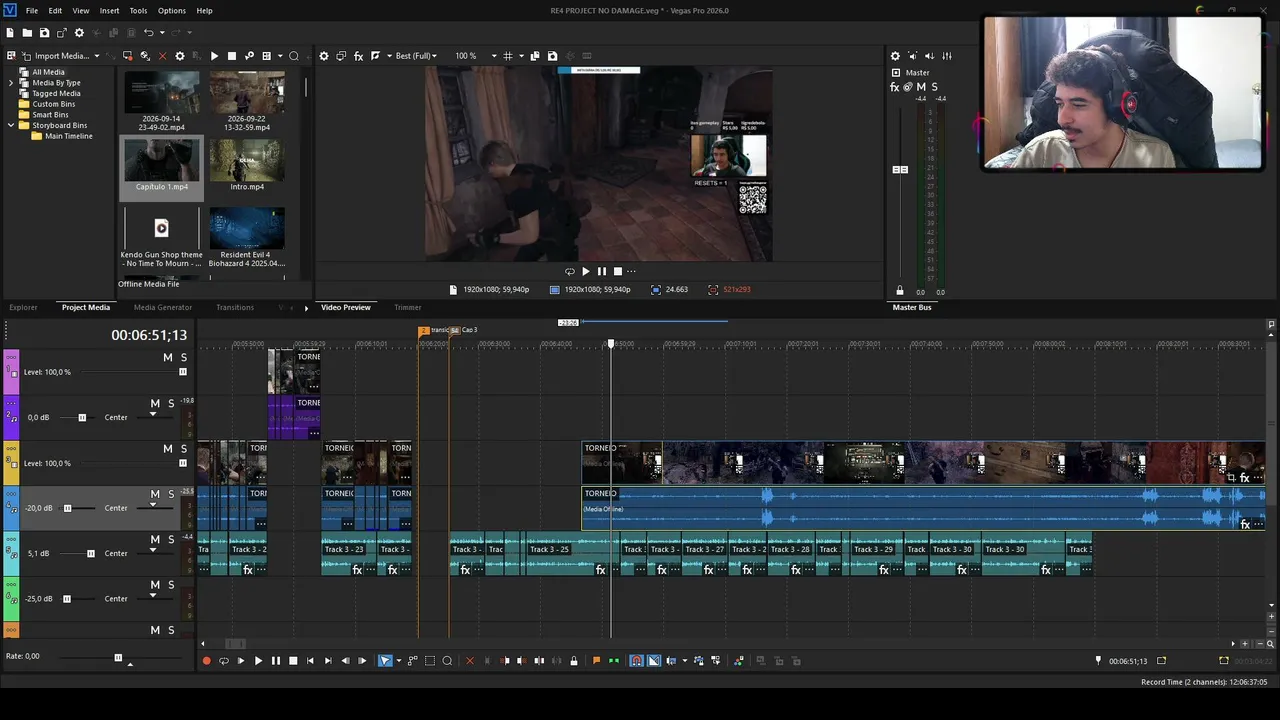Click the Record button in transport bar
This screenshot has width=1280, height=720.
coord(207,661)
